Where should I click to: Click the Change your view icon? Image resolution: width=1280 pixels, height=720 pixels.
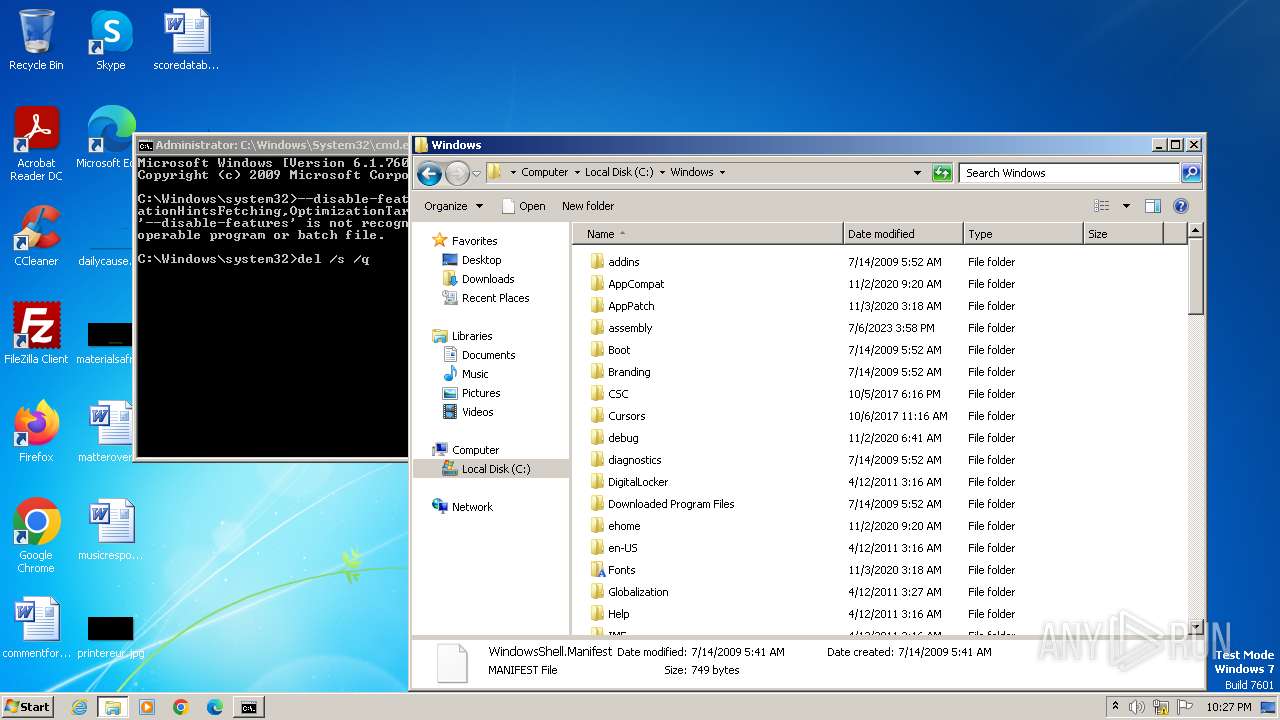1101,206
